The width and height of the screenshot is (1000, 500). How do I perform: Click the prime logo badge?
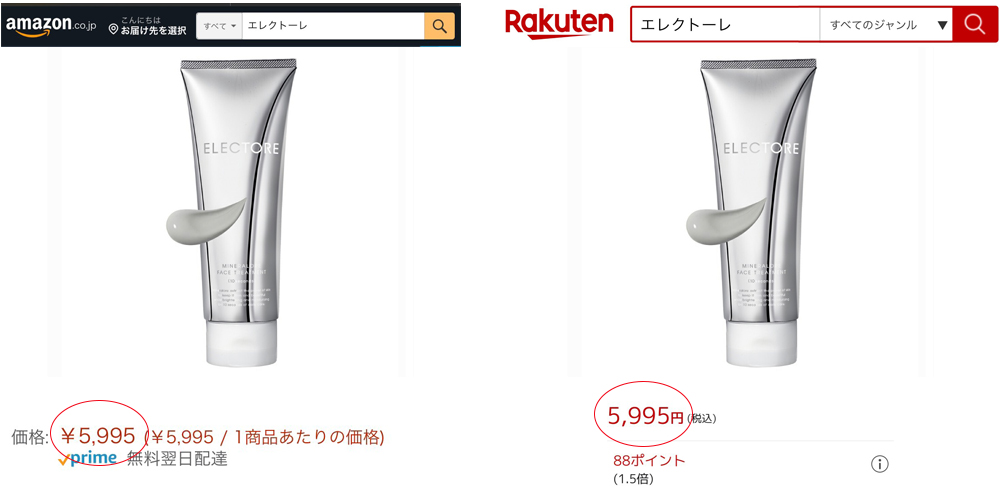click(x=87, y=457)
